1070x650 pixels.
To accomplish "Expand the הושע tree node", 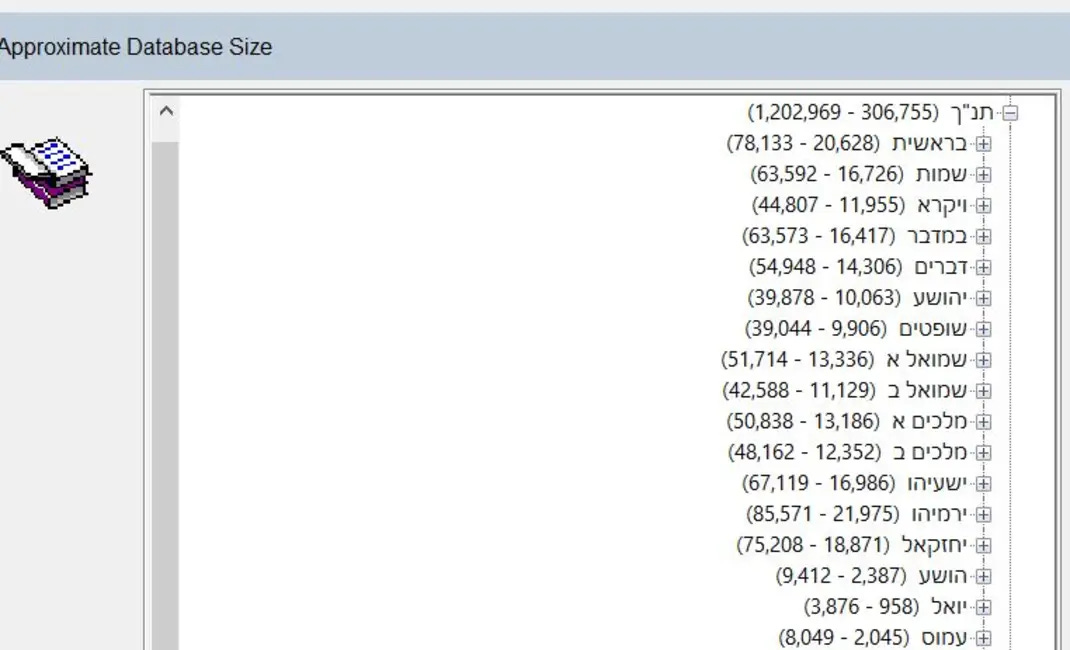I will (983, 576).
